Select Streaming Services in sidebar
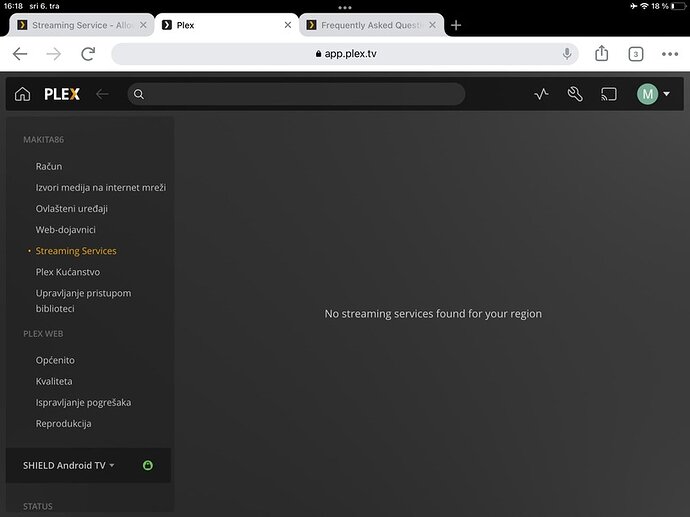This screenshot has width=690, height=517. click(x=76, y=251)
